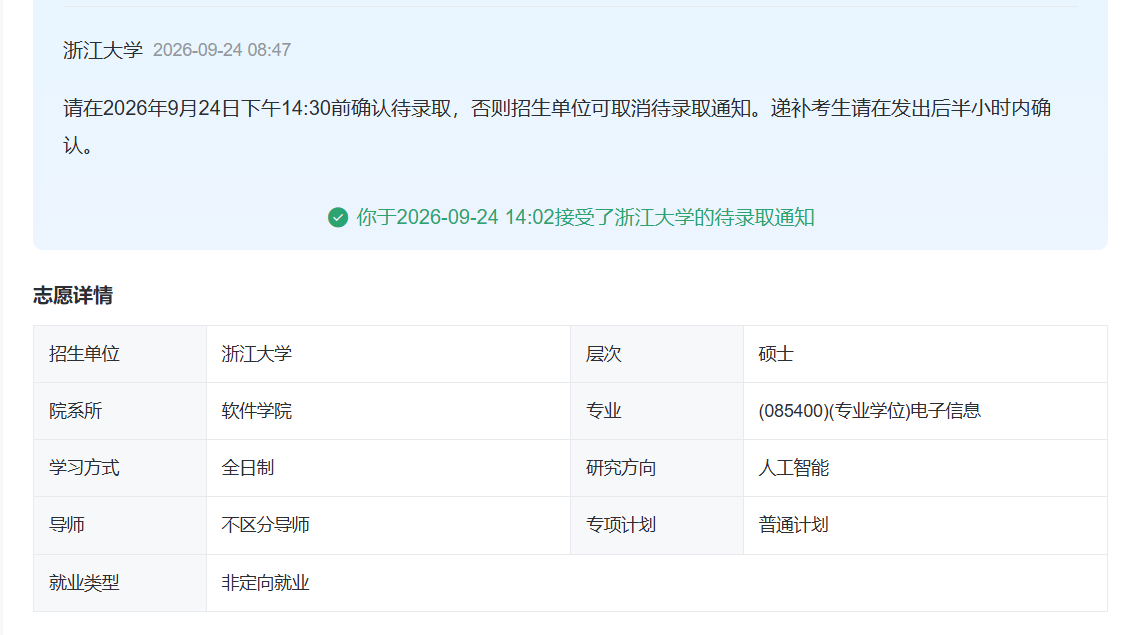Screen dimensions: 1137x635
Task: Click the 研究方向 label cell
Action: (657, 468)
